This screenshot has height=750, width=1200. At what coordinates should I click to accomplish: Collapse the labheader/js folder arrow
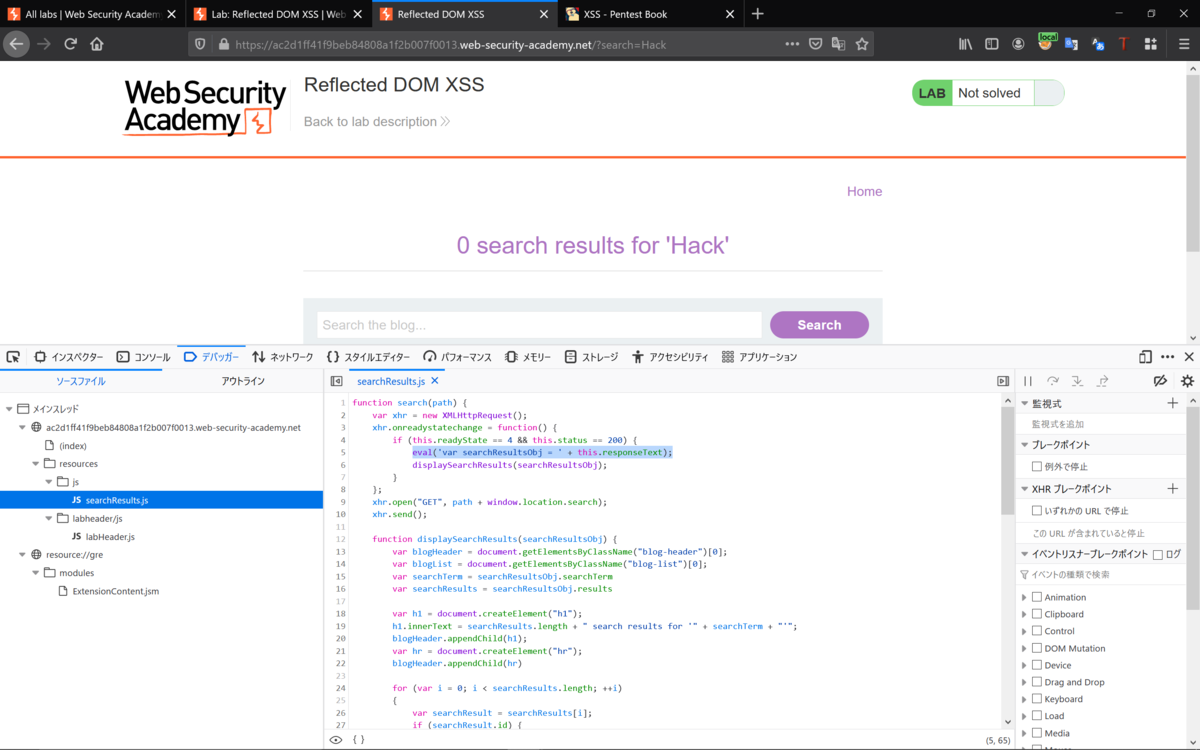click(48, 519)
